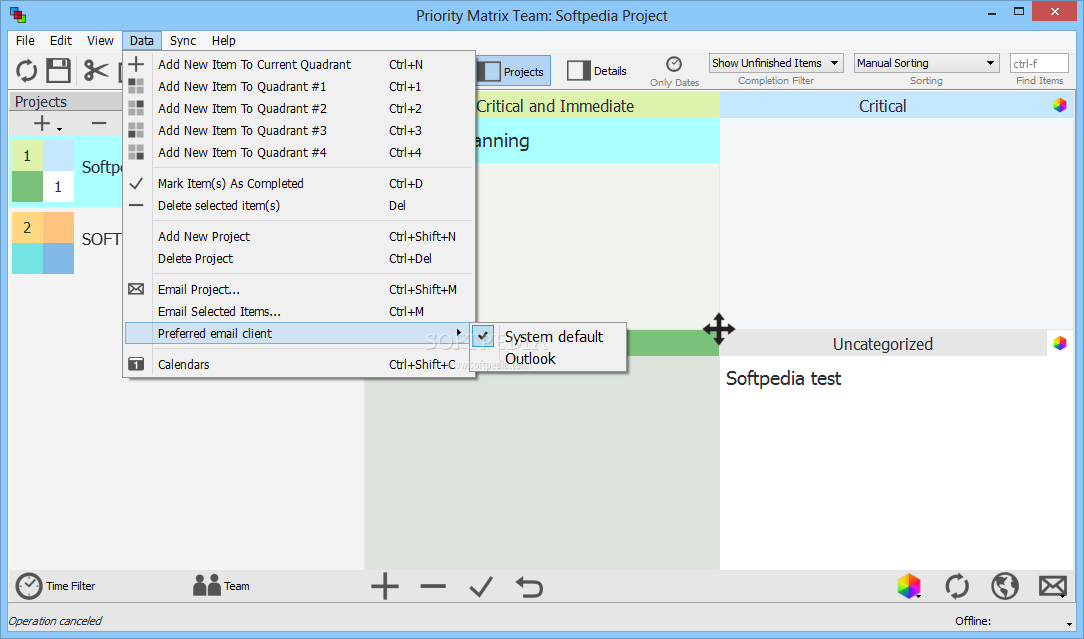Click the bottom undo arrow icon

tap(530, 586)
